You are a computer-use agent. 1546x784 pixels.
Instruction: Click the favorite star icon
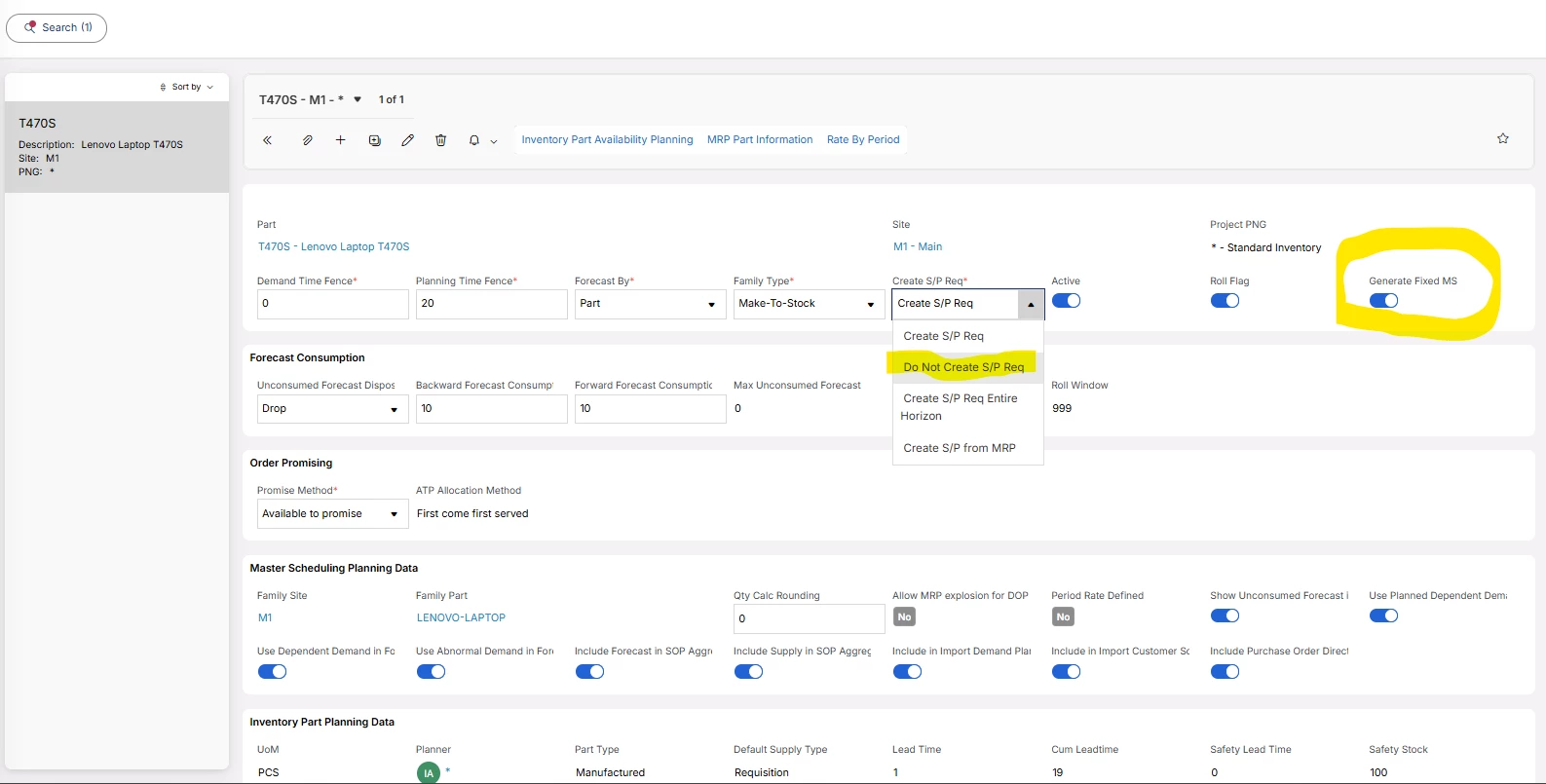[x=1502, y=139]
